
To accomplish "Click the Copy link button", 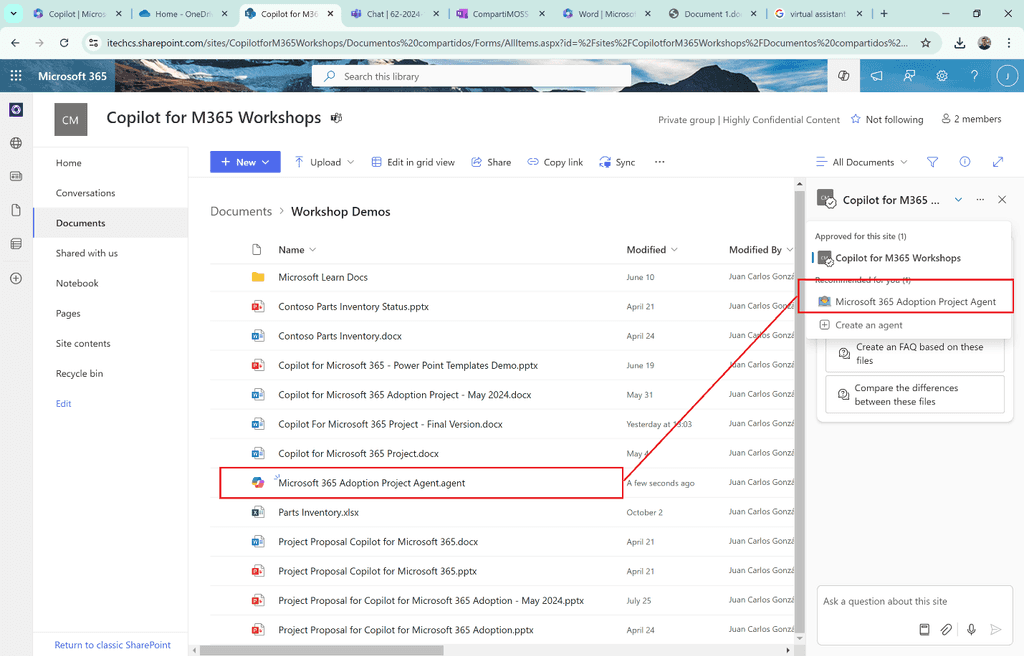I will (555, 162).
